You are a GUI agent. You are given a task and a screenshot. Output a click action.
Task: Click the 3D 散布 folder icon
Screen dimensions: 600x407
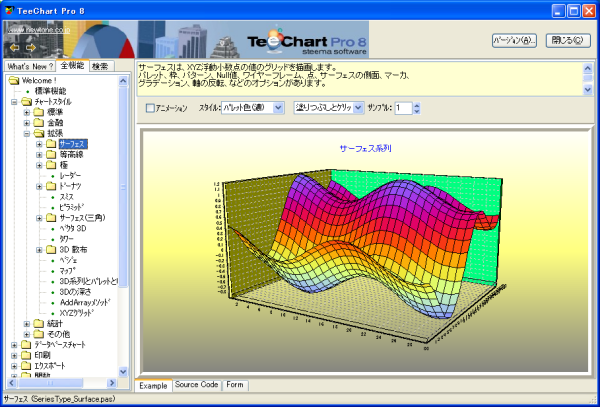click(51, 250)
